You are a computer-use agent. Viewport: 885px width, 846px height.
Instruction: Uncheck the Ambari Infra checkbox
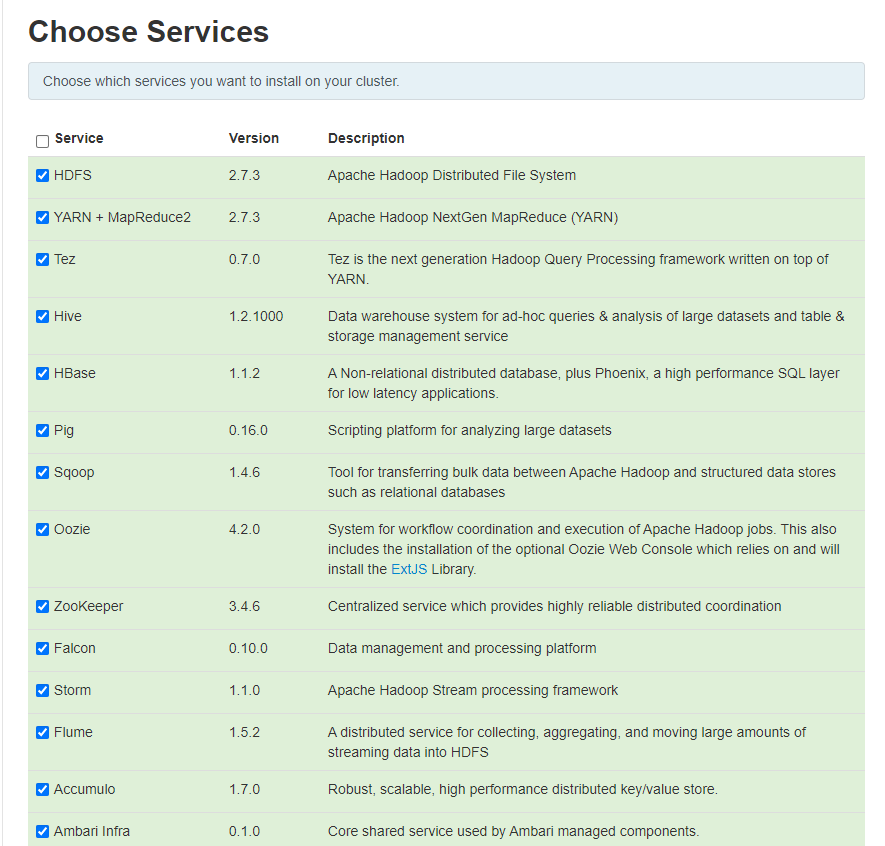coord(42,832)
